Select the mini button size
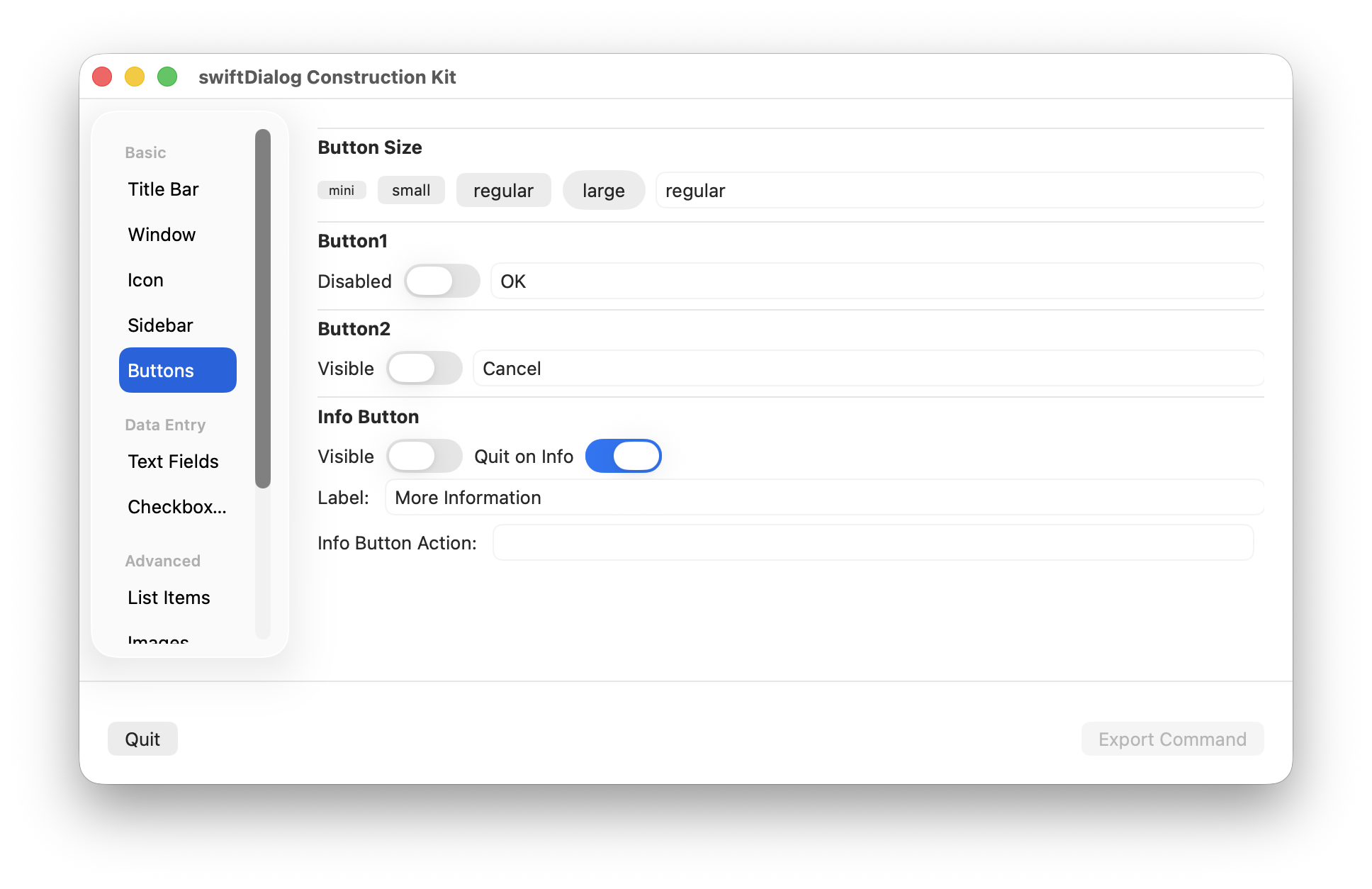1372x889 pixels. click(x=342, y=191)
